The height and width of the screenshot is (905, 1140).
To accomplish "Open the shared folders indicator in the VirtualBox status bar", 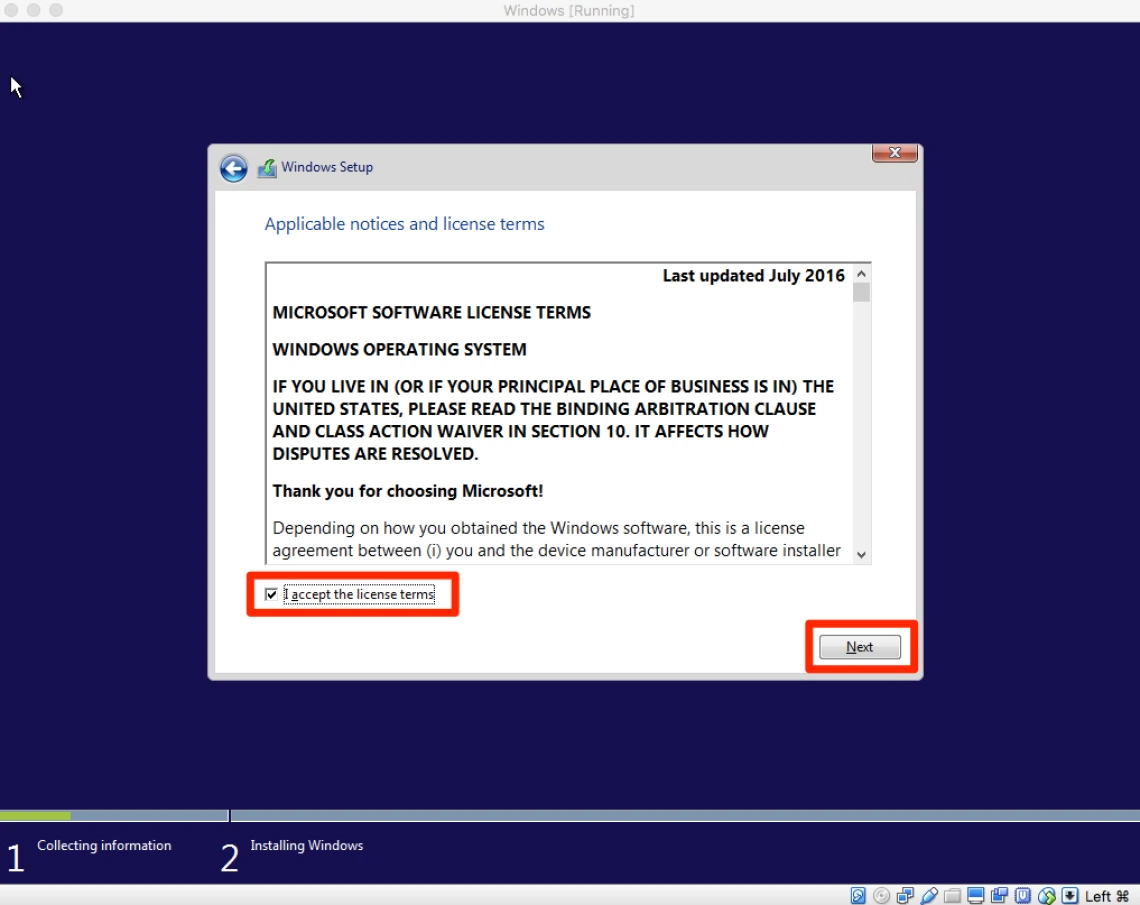I will (x=952, y=896).
